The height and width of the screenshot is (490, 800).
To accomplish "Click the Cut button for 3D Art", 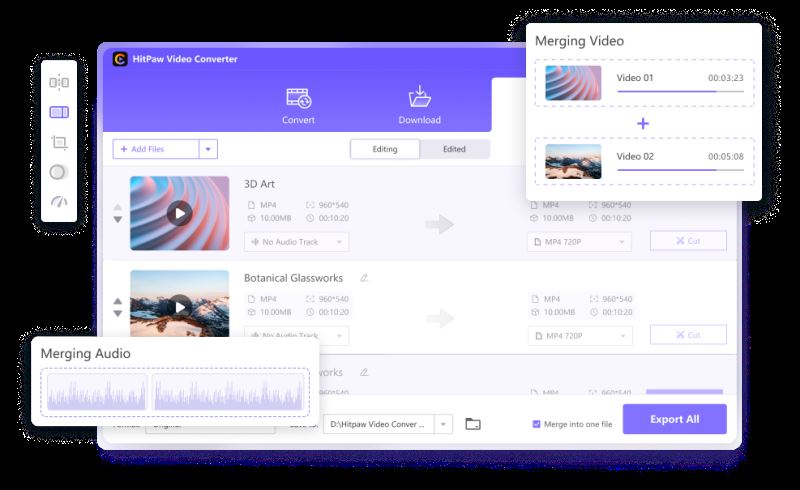I will (x=688, y=241).
